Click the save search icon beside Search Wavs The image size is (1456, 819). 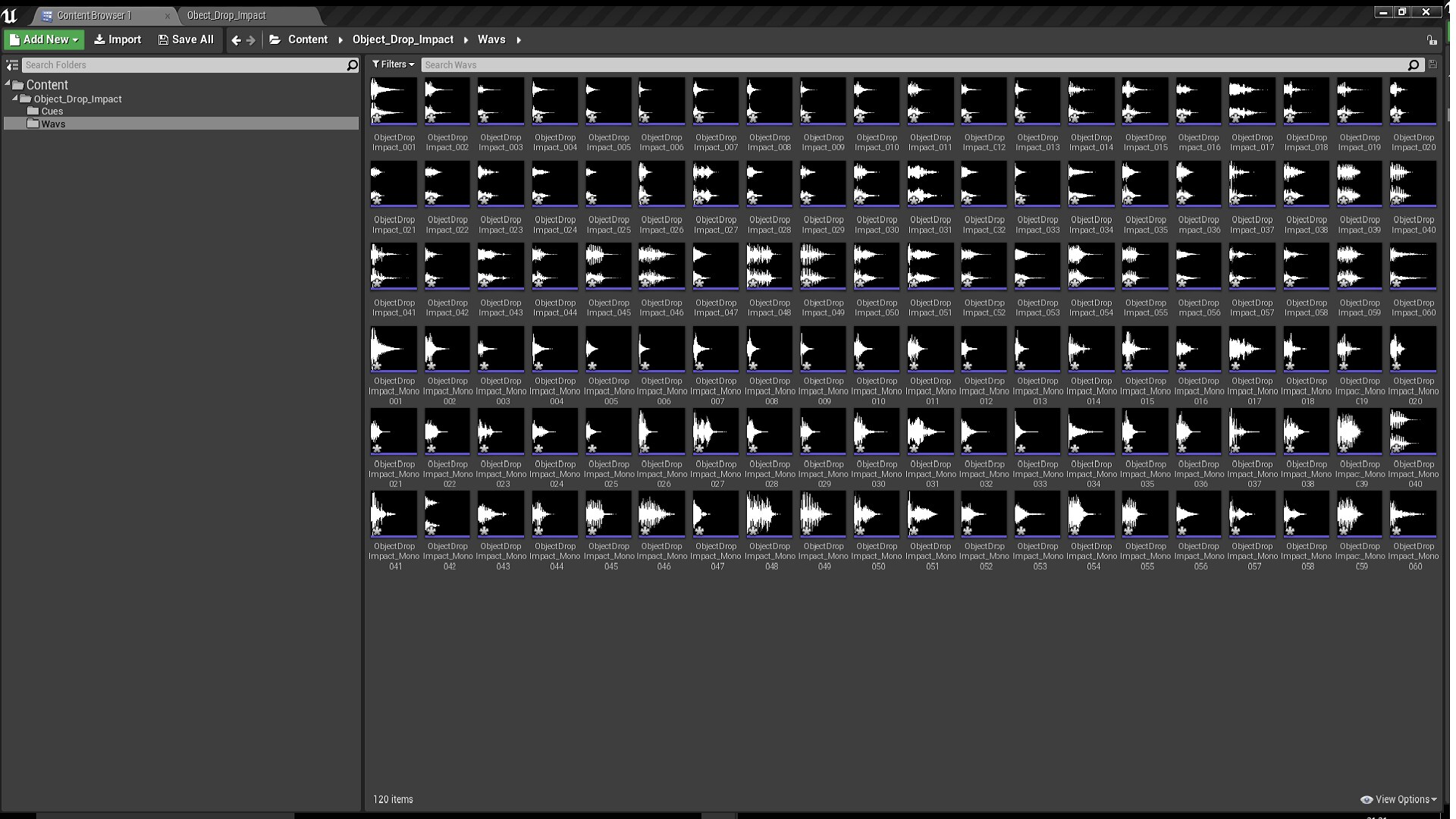pos(1432,64)
